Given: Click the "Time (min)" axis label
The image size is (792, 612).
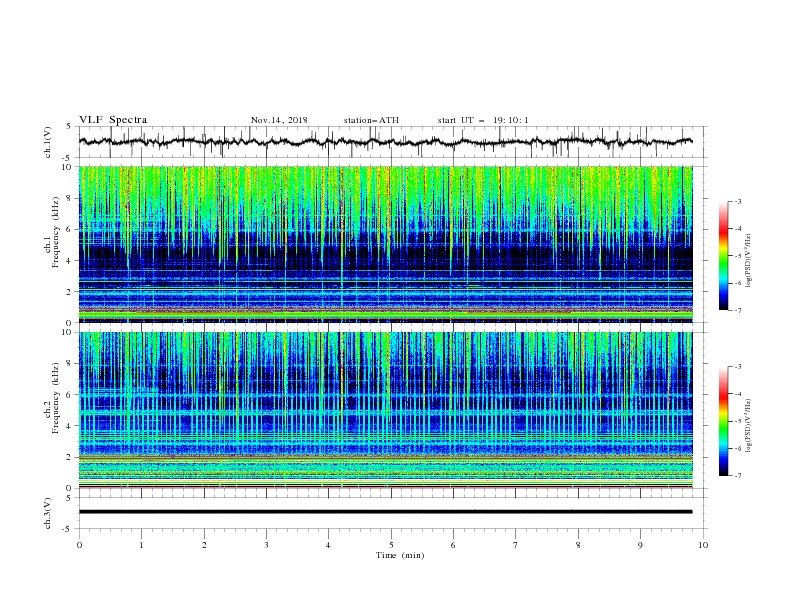Looking at the screenshot, I should tap(400, 555).
